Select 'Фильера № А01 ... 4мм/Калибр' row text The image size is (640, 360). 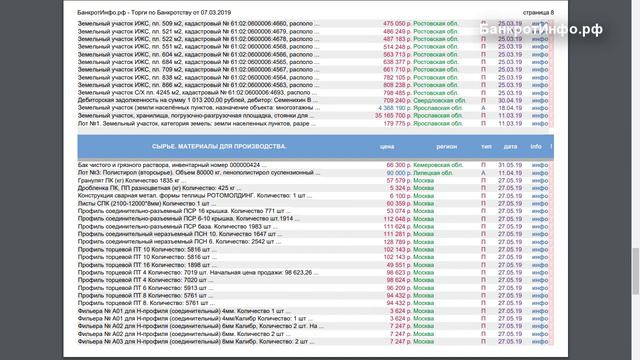tap(195, 319)
